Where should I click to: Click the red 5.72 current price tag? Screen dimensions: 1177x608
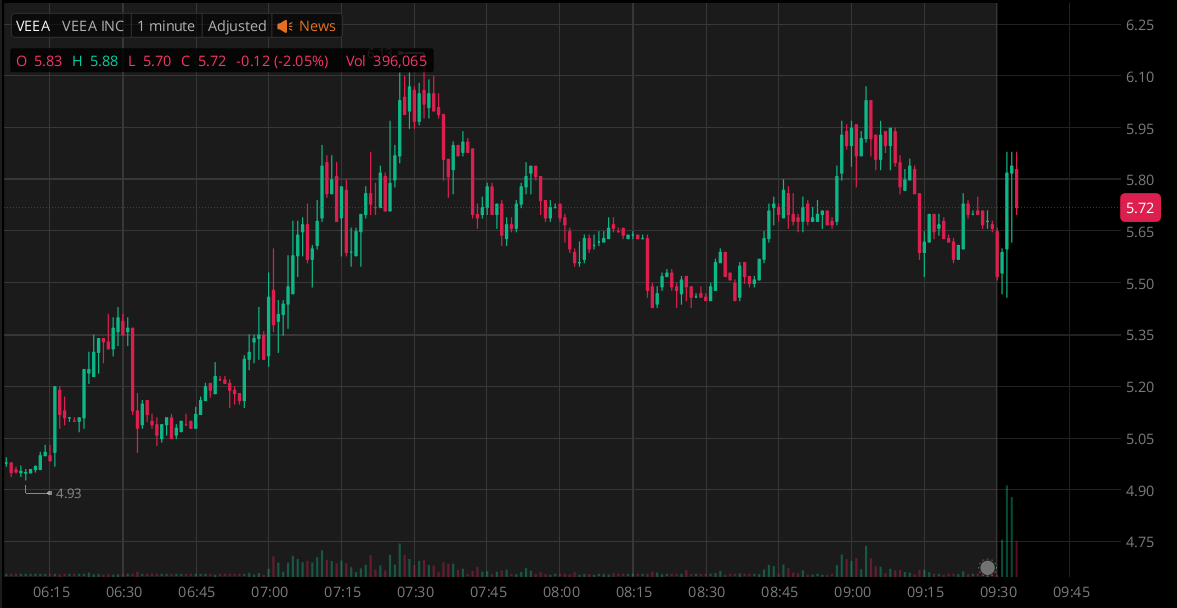1140,207
